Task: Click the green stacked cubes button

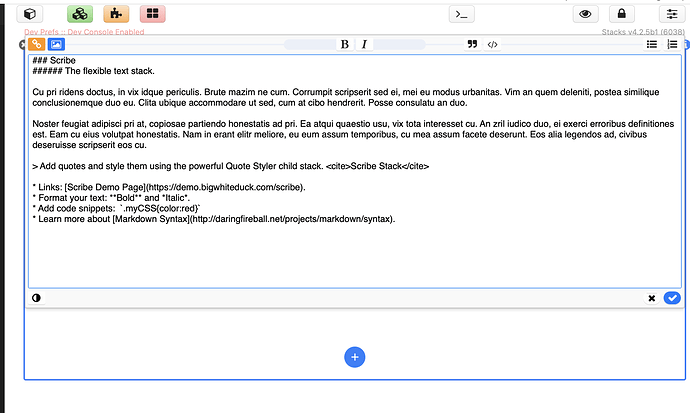Action: 80,14
